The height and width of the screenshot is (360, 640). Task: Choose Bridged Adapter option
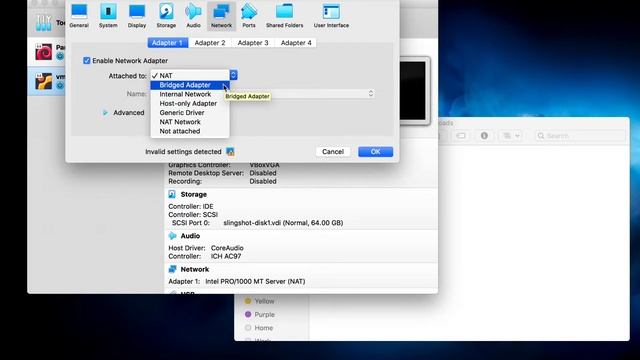coord(190,85)
